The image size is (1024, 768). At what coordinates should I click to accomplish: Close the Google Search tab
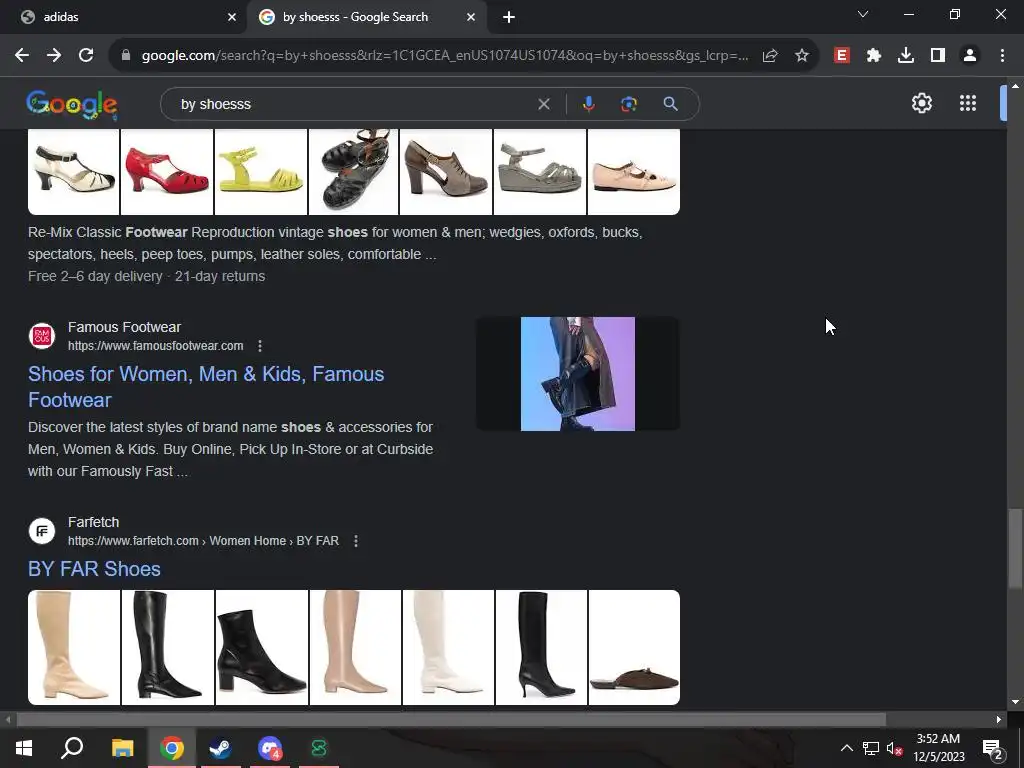pyautogui.click(x=471, y=17)
